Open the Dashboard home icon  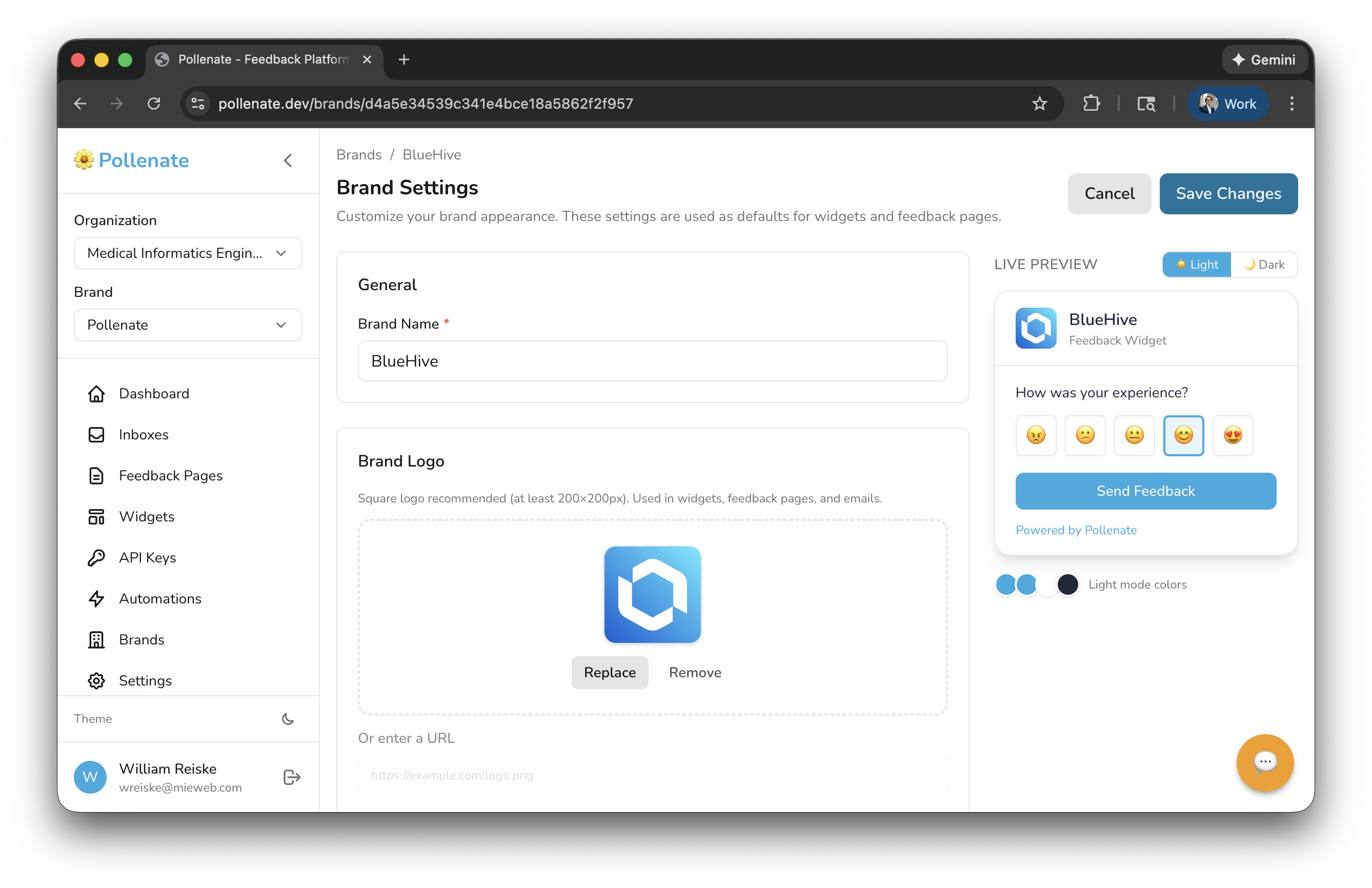(x=96, y=394)
